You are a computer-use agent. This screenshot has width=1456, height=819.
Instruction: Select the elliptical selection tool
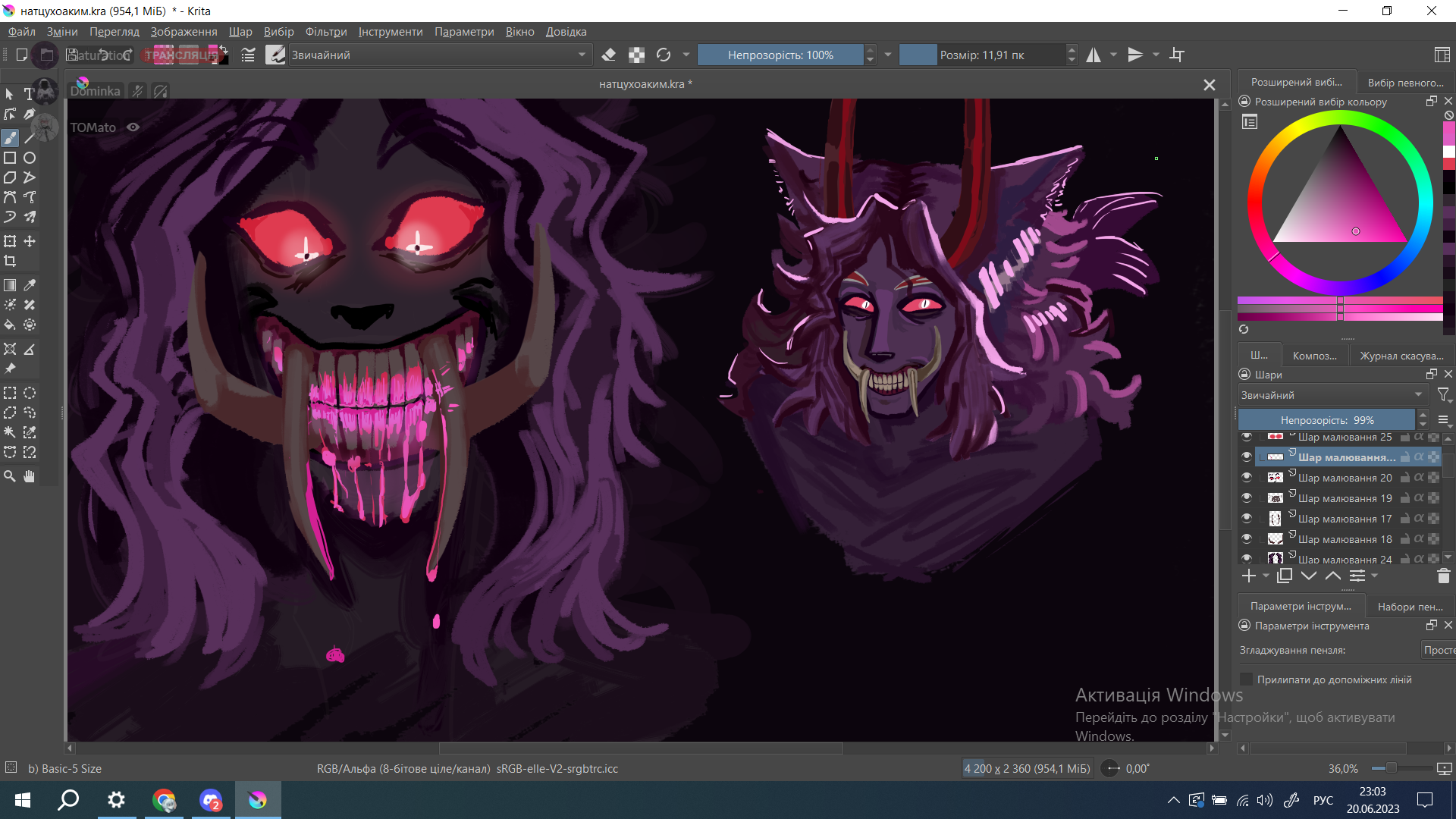coord(30,393)
